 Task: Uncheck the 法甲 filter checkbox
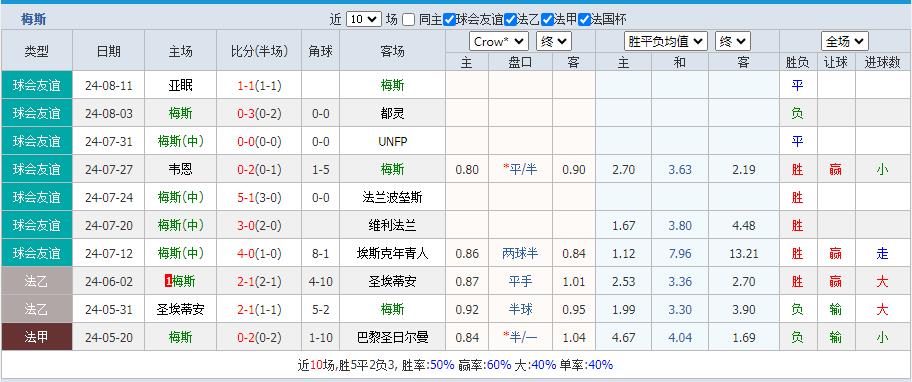(547, 20)
